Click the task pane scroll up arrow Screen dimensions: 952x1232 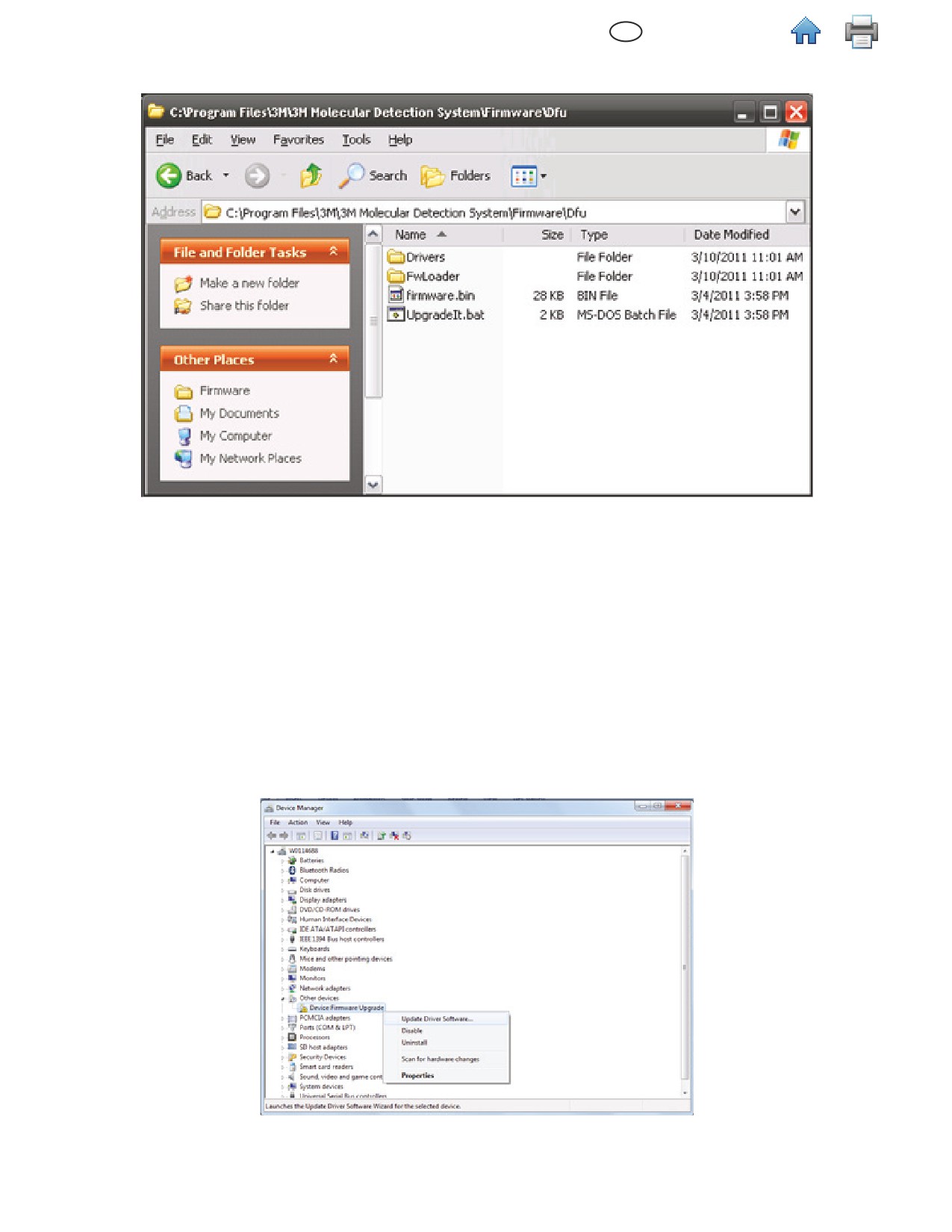[373, 234]
